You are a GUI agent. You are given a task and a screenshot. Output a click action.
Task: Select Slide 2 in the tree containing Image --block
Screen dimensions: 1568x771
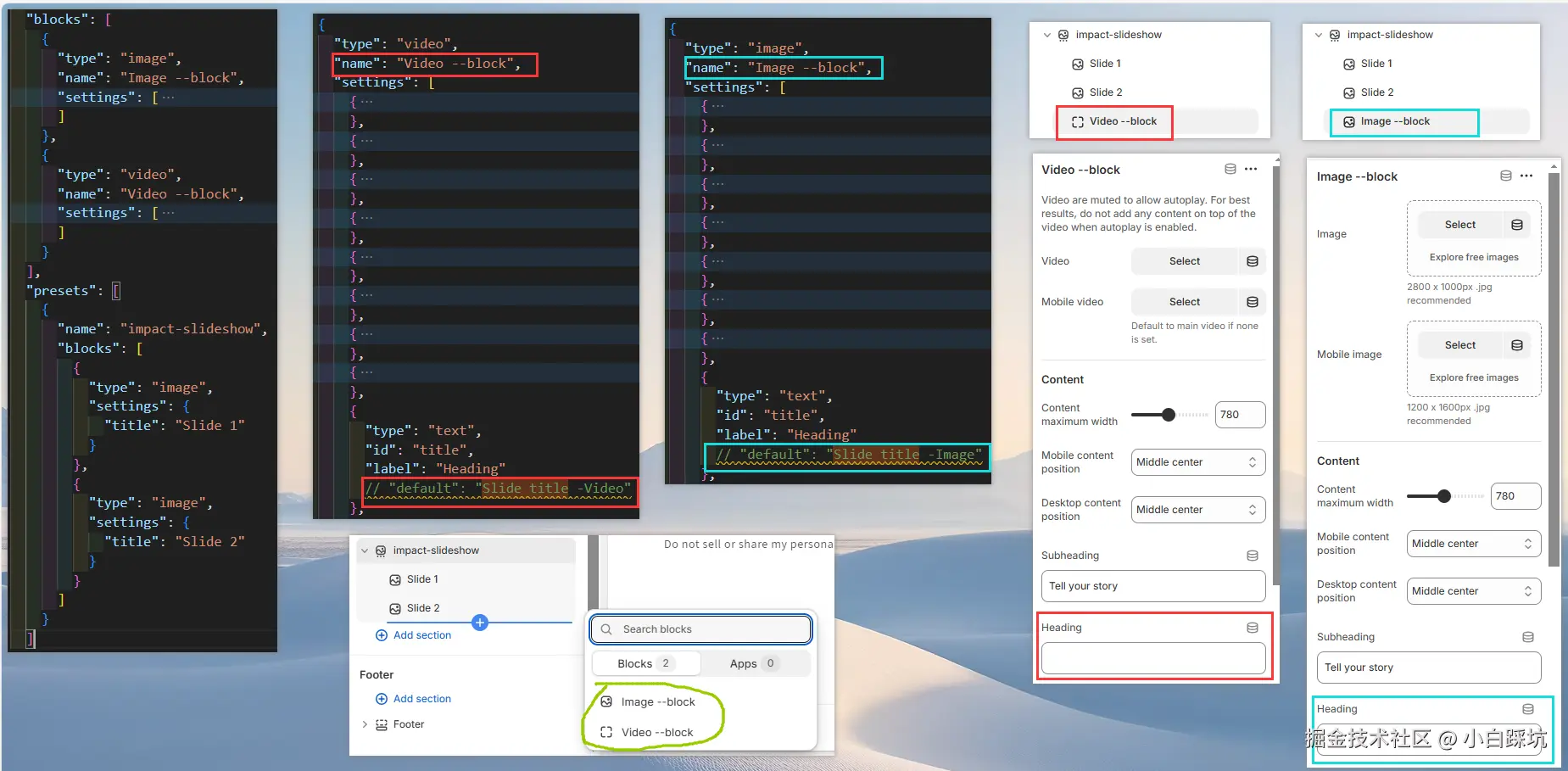(x=1377, y=92)
